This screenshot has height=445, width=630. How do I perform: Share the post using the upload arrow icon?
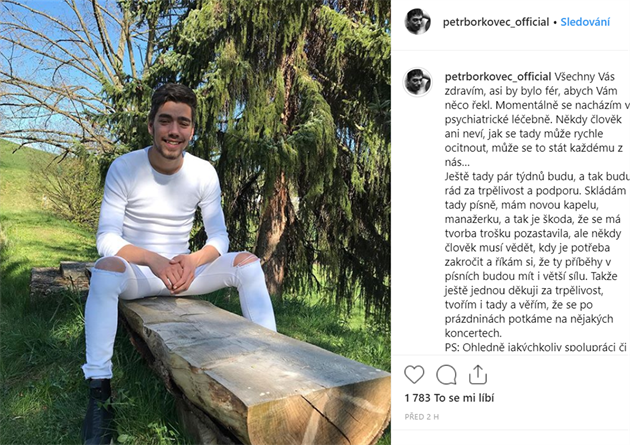478,374
